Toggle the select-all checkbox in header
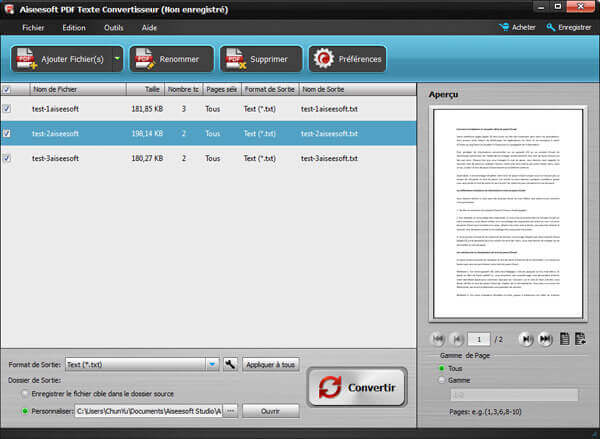This screenshot has width=600, height=439. tap(7, 90)
